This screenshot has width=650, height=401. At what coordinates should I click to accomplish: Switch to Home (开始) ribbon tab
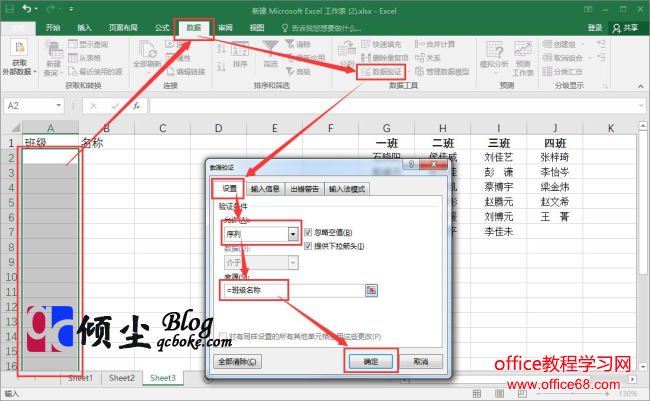tap(53, 28)
